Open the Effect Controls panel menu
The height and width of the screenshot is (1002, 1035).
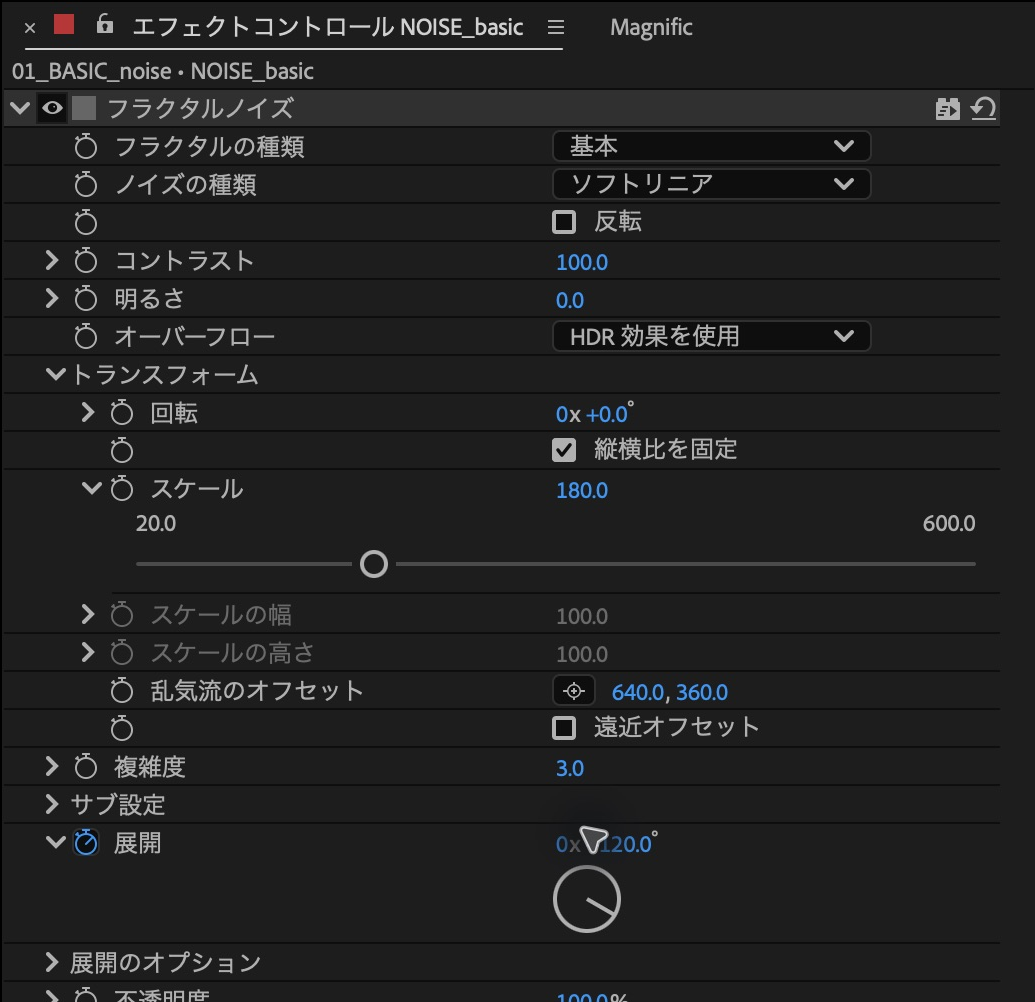click(x=556, y=27)
